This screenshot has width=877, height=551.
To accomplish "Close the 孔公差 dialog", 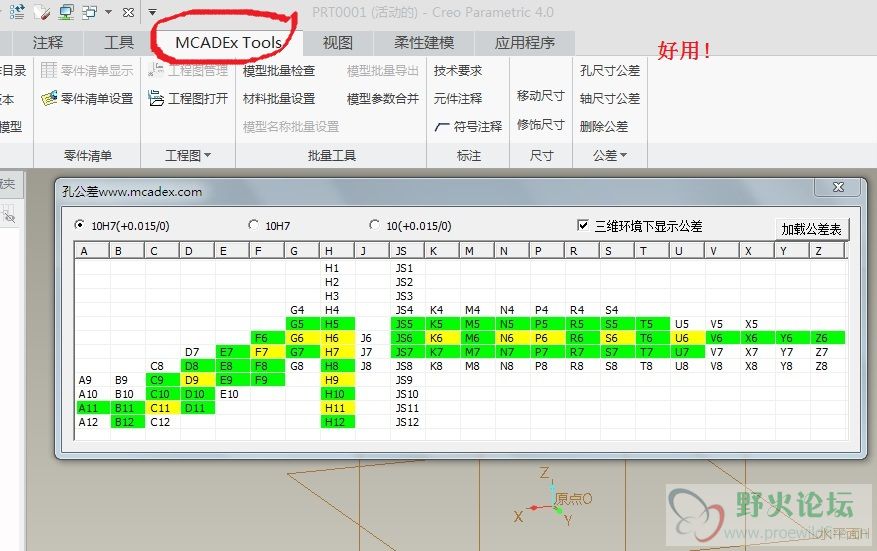I will point(838,187).
